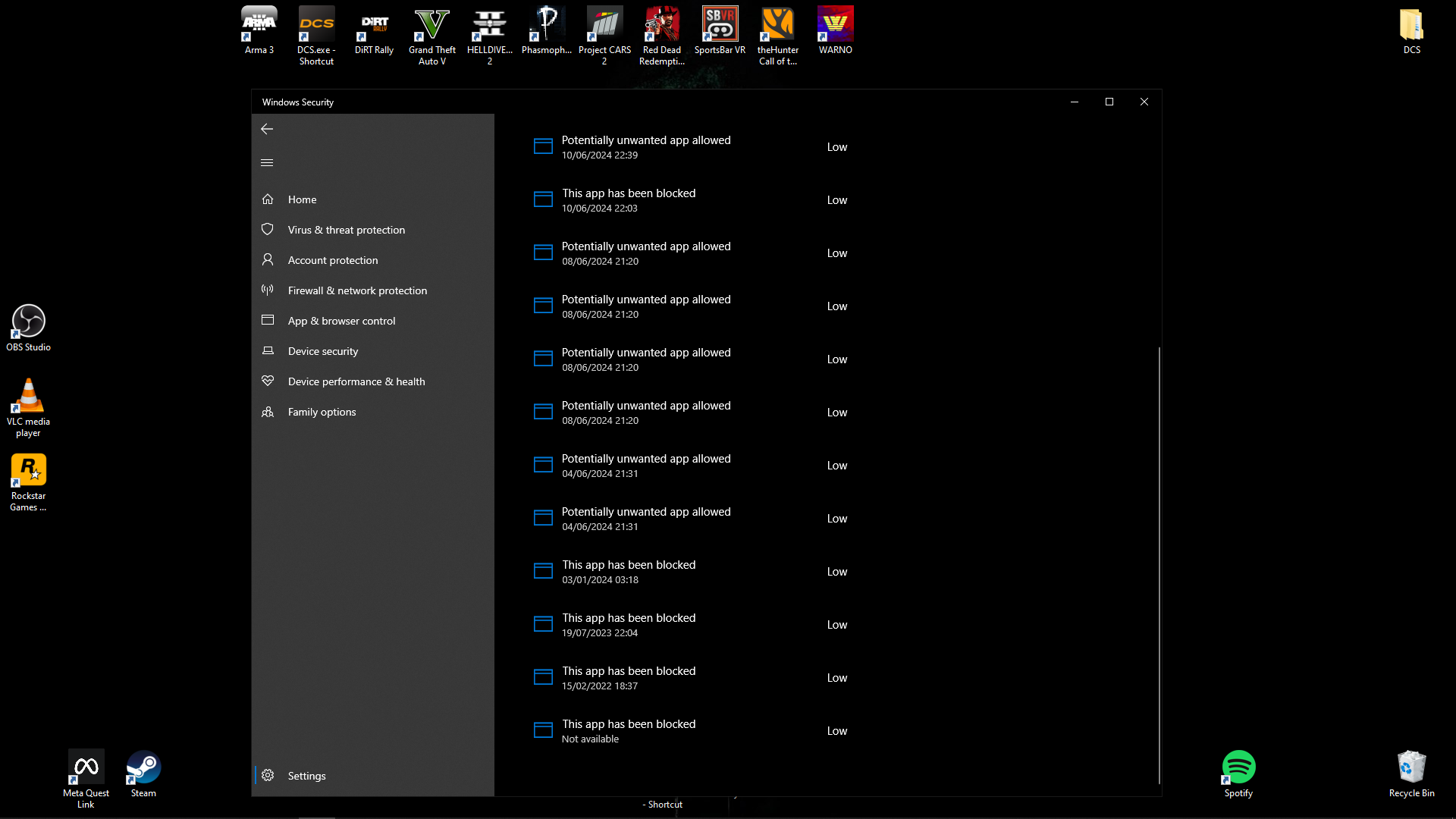The image size is (1456, 819).
Task: Click the Firewall antenna icon
Action: point(268,290)
